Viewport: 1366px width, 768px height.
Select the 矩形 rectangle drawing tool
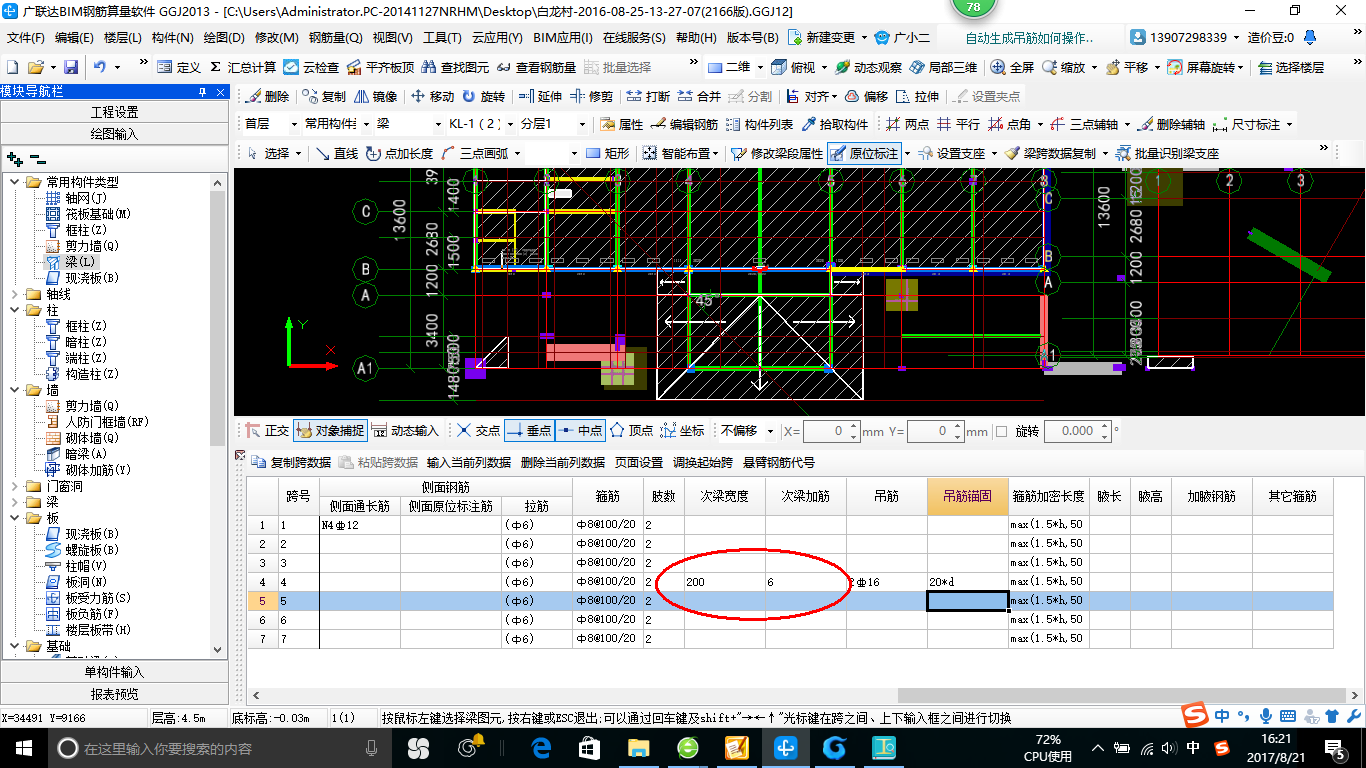[x=608, y=153]
